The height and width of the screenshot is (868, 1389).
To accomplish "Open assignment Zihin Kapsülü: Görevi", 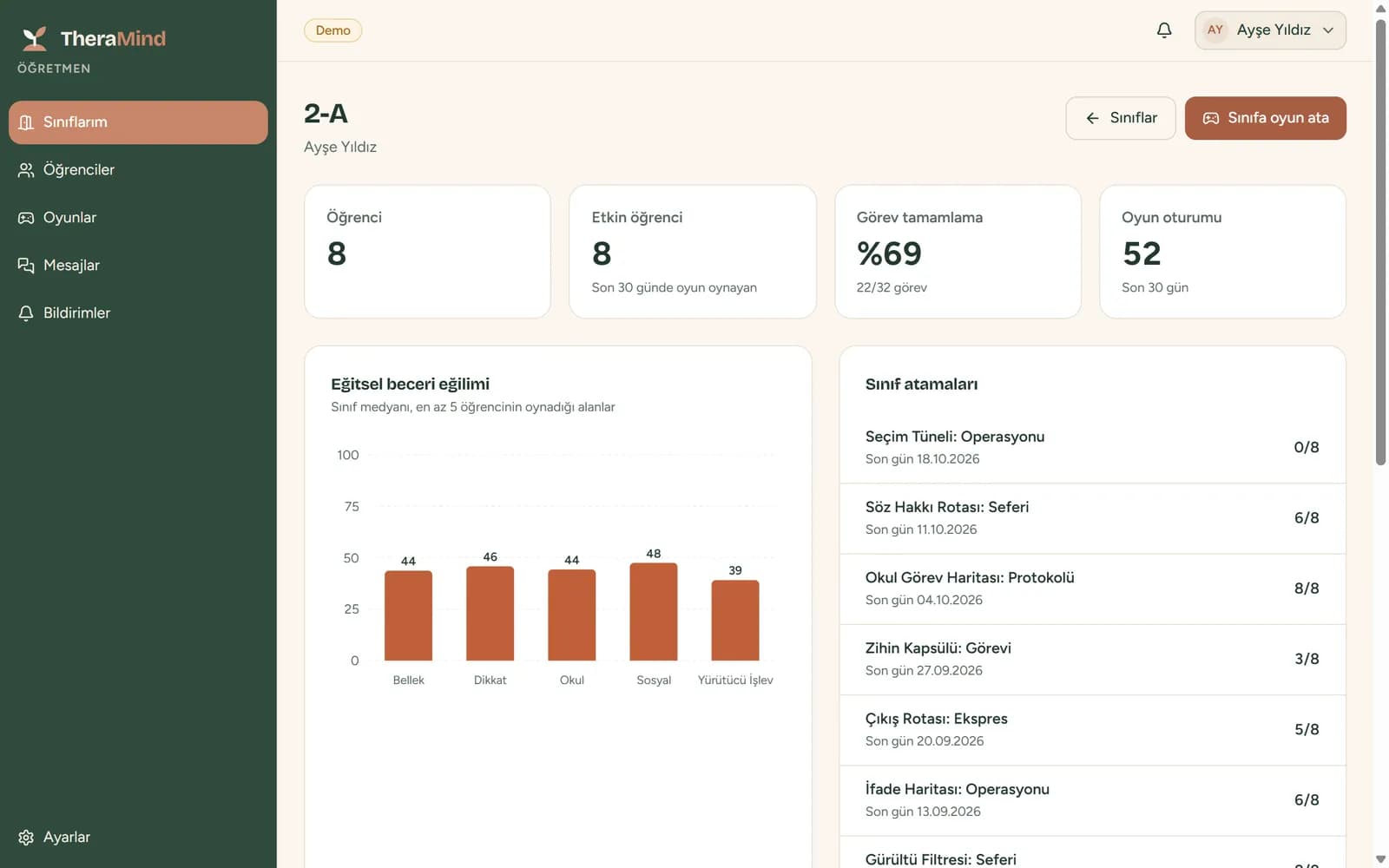I will (x=1092, y=660).
